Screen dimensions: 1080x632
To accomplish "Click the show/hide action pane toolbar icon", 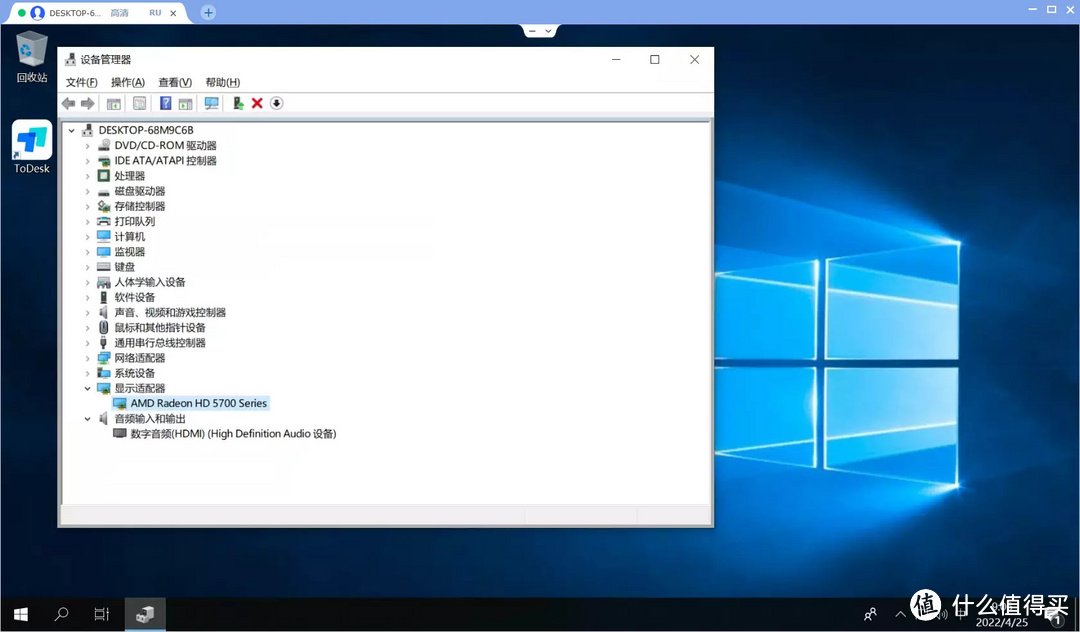I will pos(185,103).
